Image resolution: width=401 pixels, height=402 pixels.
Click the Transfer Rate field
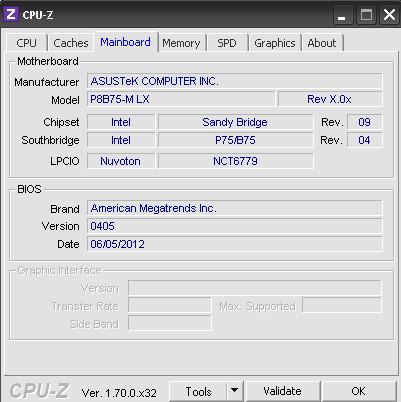coord(170,306)
